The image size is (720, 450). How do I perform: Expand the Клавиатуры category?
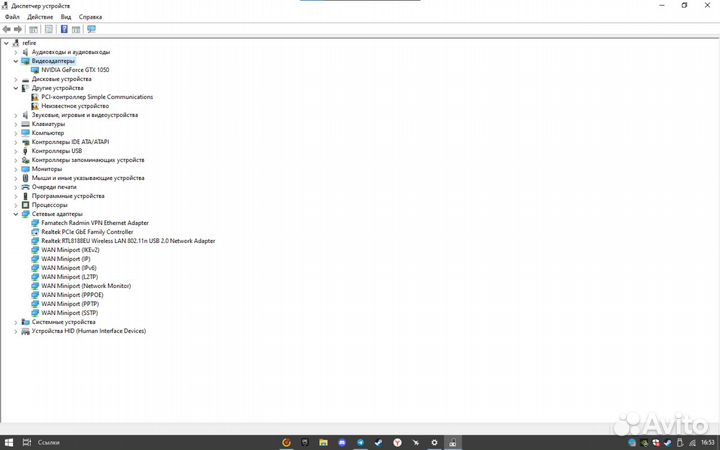tap(16, 124)
